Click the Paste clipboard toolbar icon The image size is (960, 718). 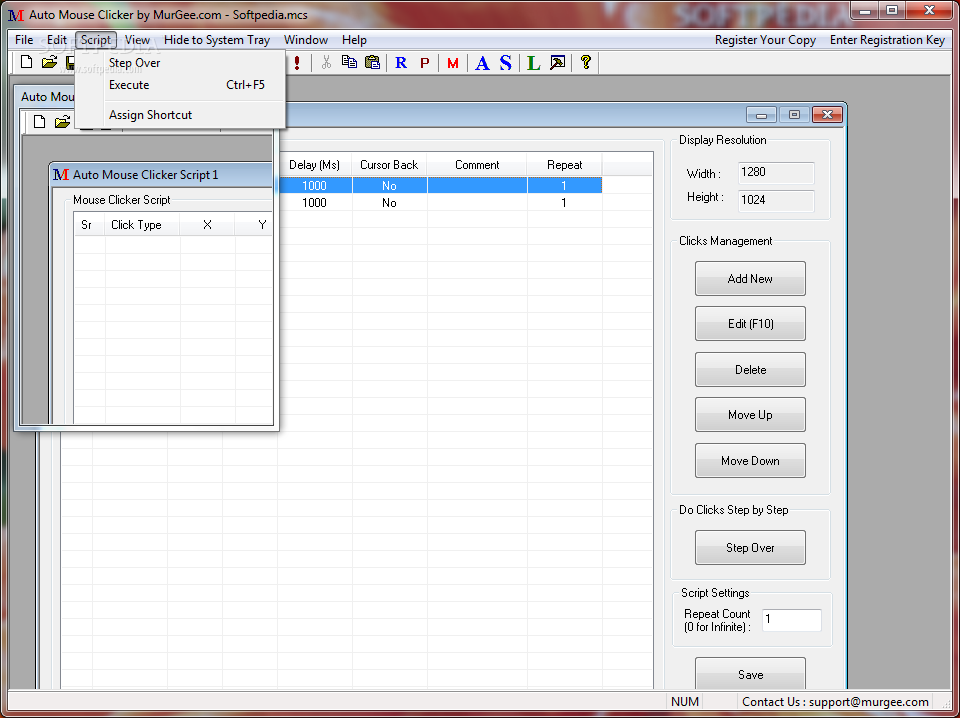[372, 62]
